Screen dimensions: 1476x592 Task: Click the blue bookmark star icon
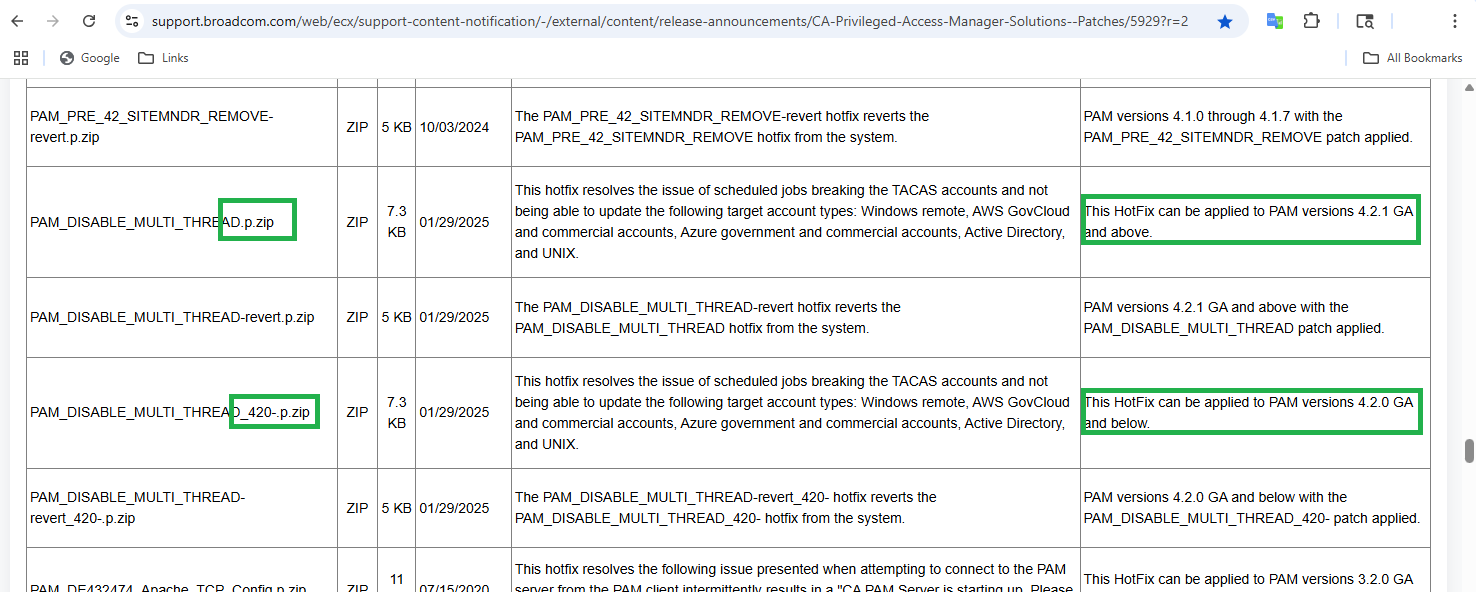point(1225,21)
